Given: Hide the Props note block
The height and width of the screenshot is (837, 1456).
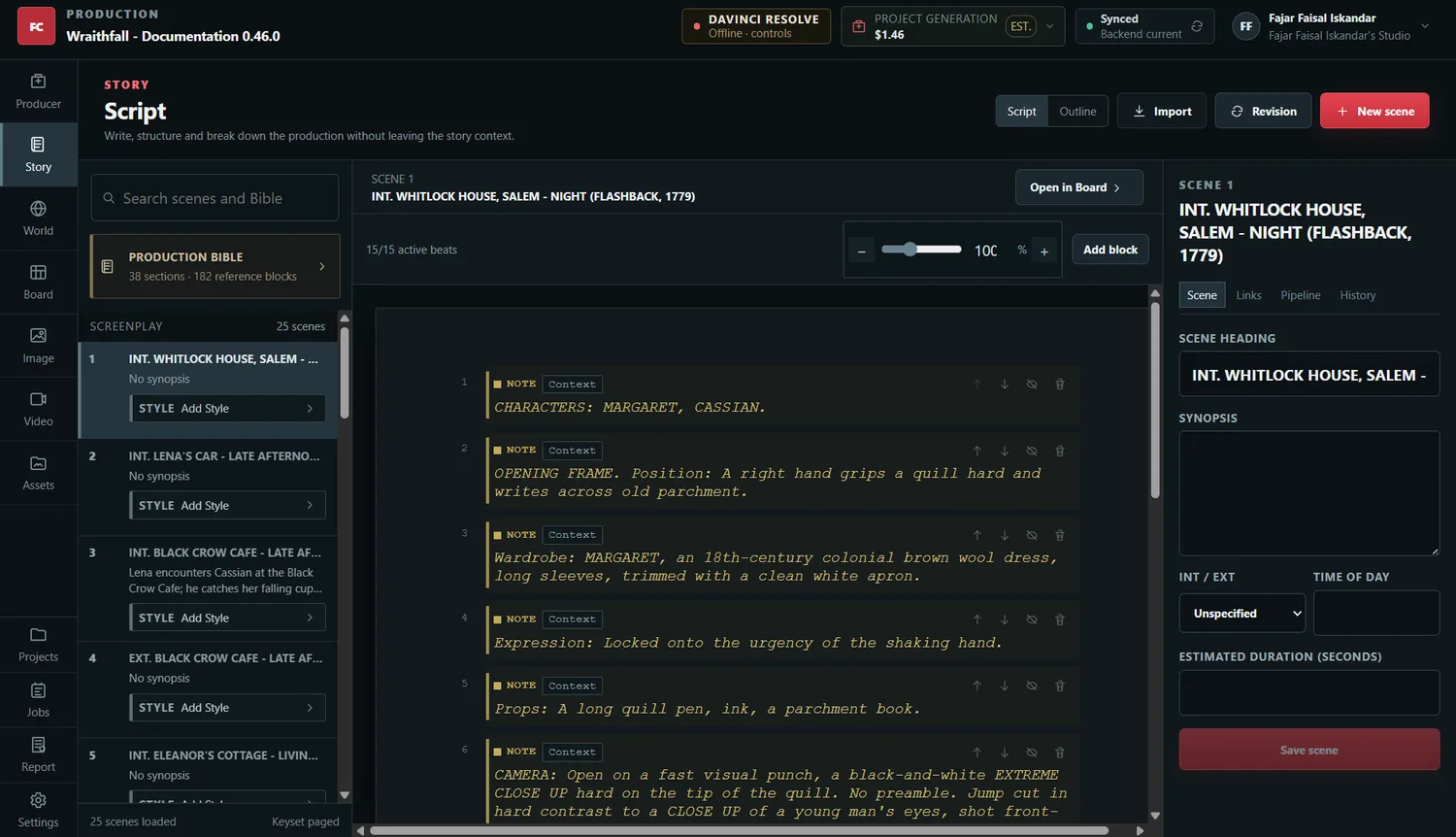Looking at the screenshot, I should point(1032,686).
